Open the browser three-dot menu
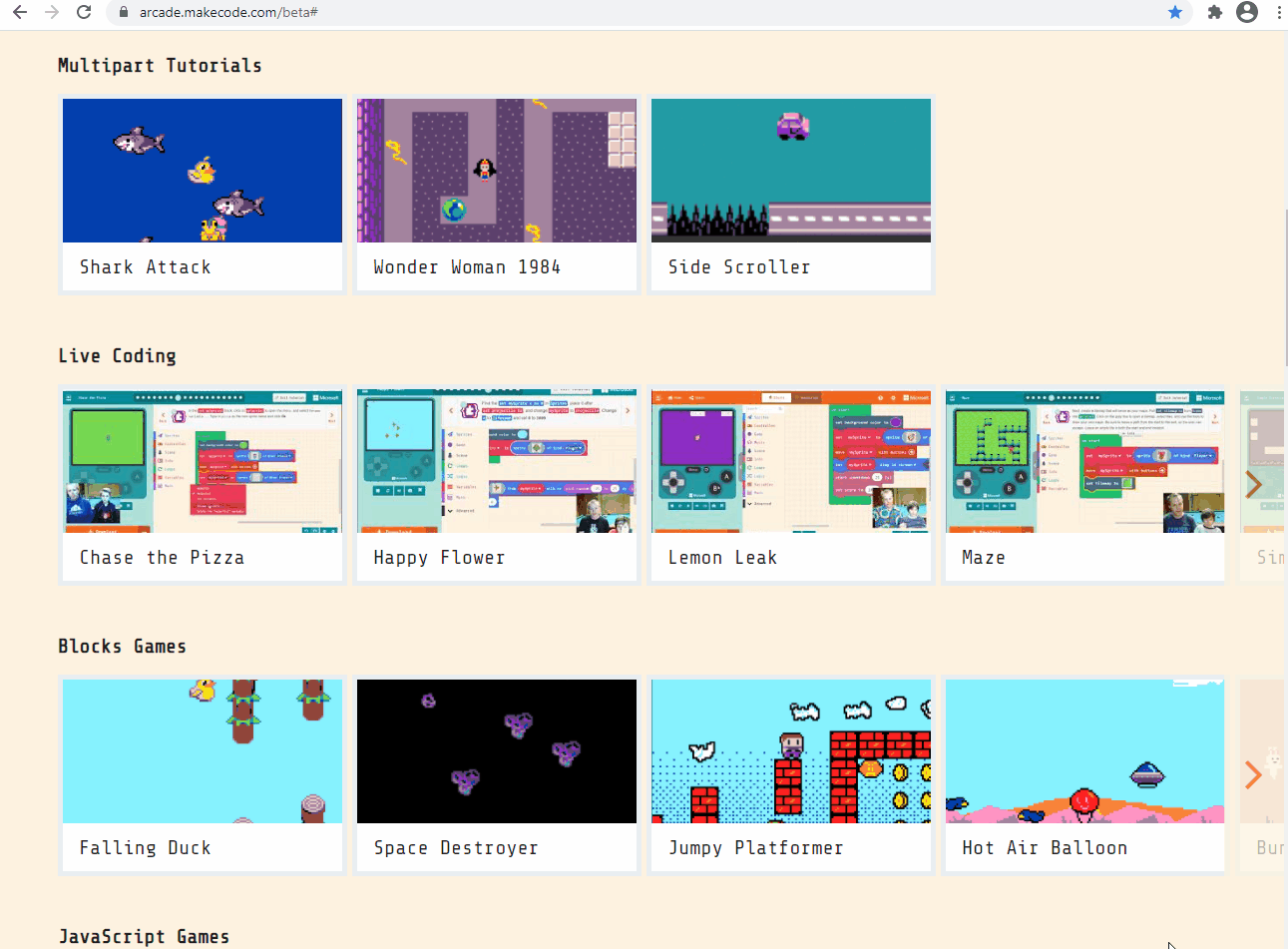 (1278, 13)
